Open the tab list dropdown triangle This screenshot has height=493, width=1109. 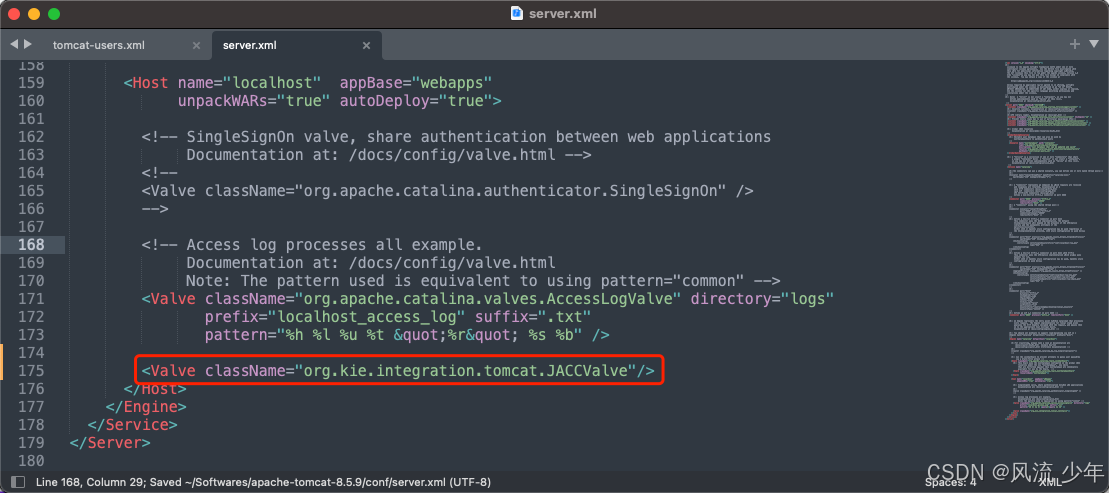pyautogui.click(x=1093, y=45)
